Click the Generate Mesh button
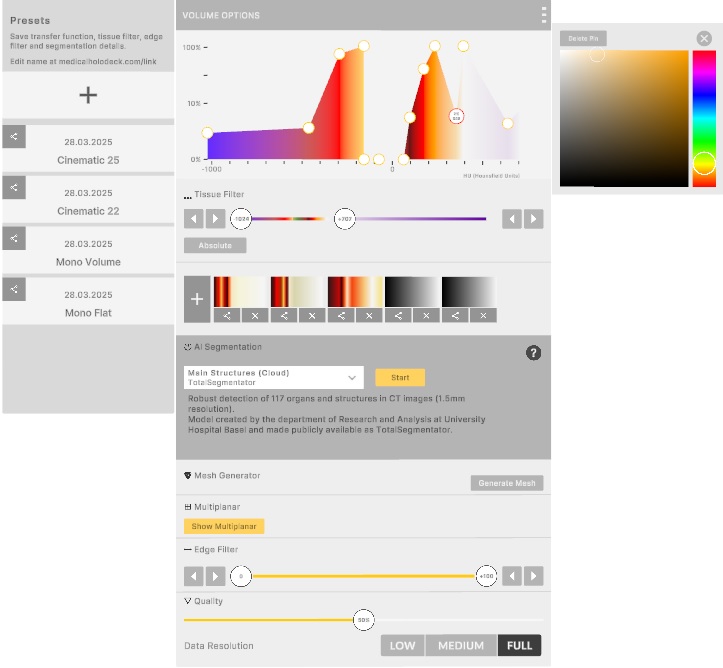The width and height of the screenshot is (723, 668). pos(507,483)
